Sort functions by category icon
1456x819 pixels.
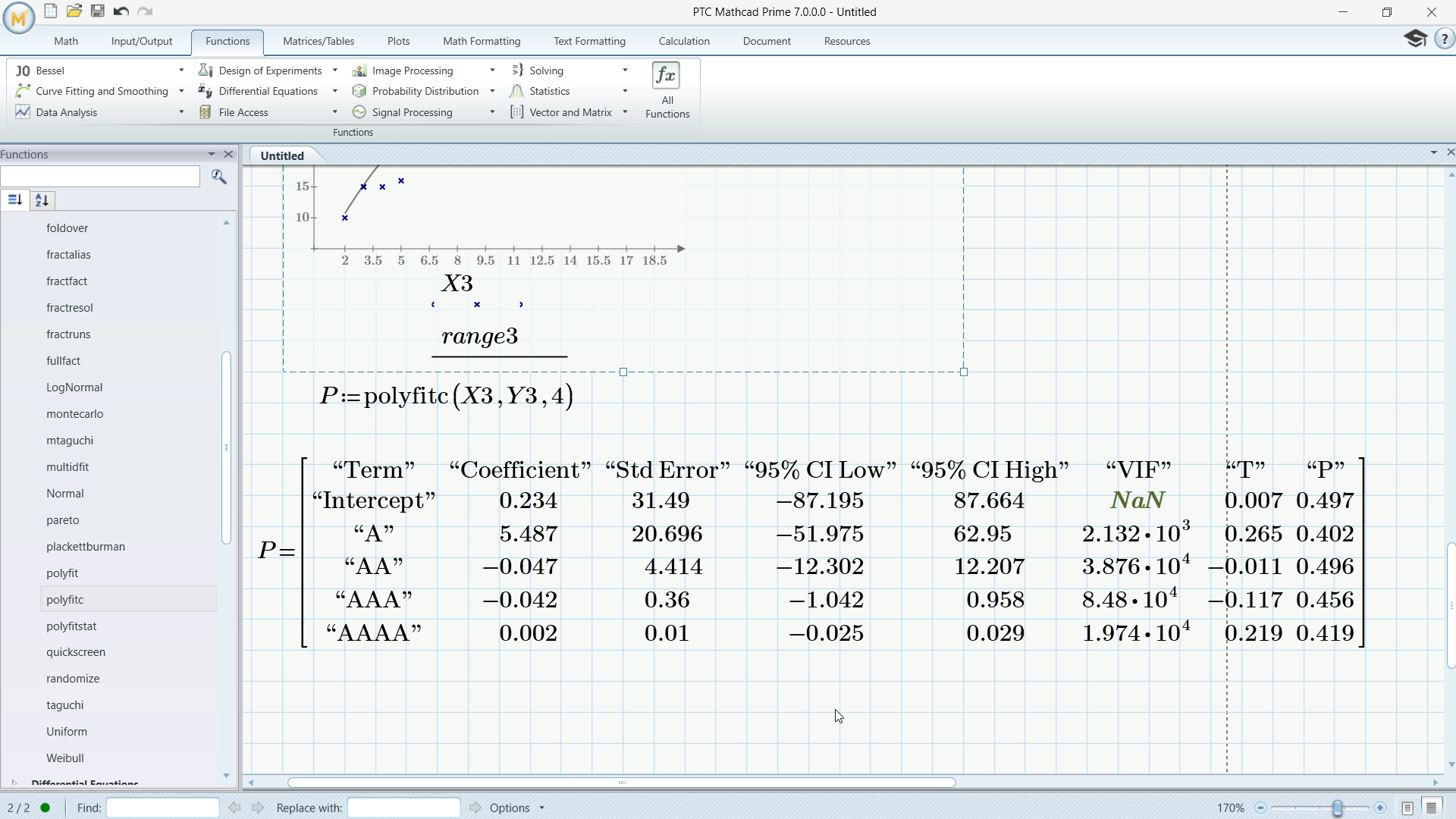click(x=14, y=200)
